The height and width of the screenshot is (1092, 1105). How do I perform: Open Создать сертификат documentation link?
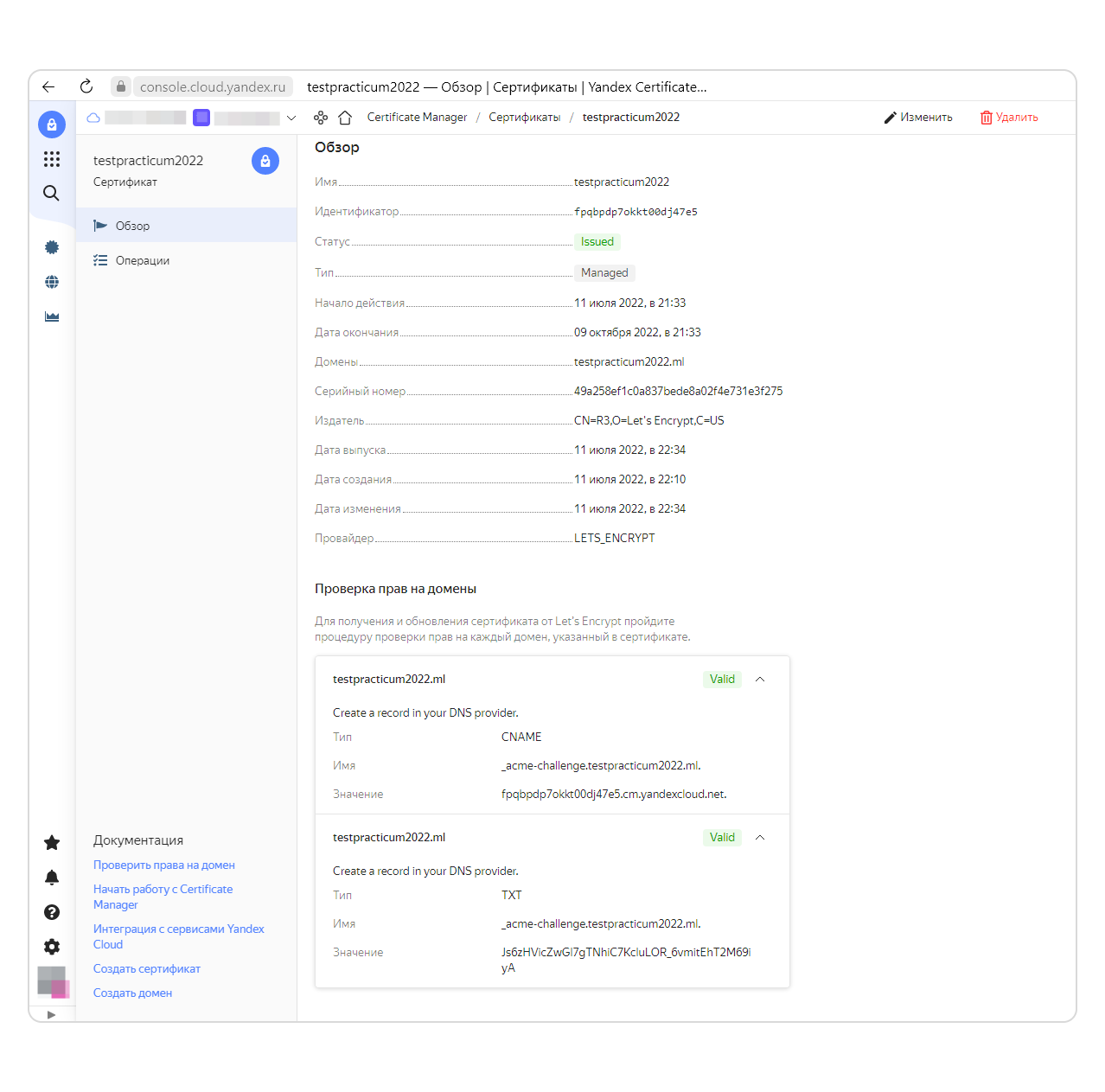pos(147,969)
